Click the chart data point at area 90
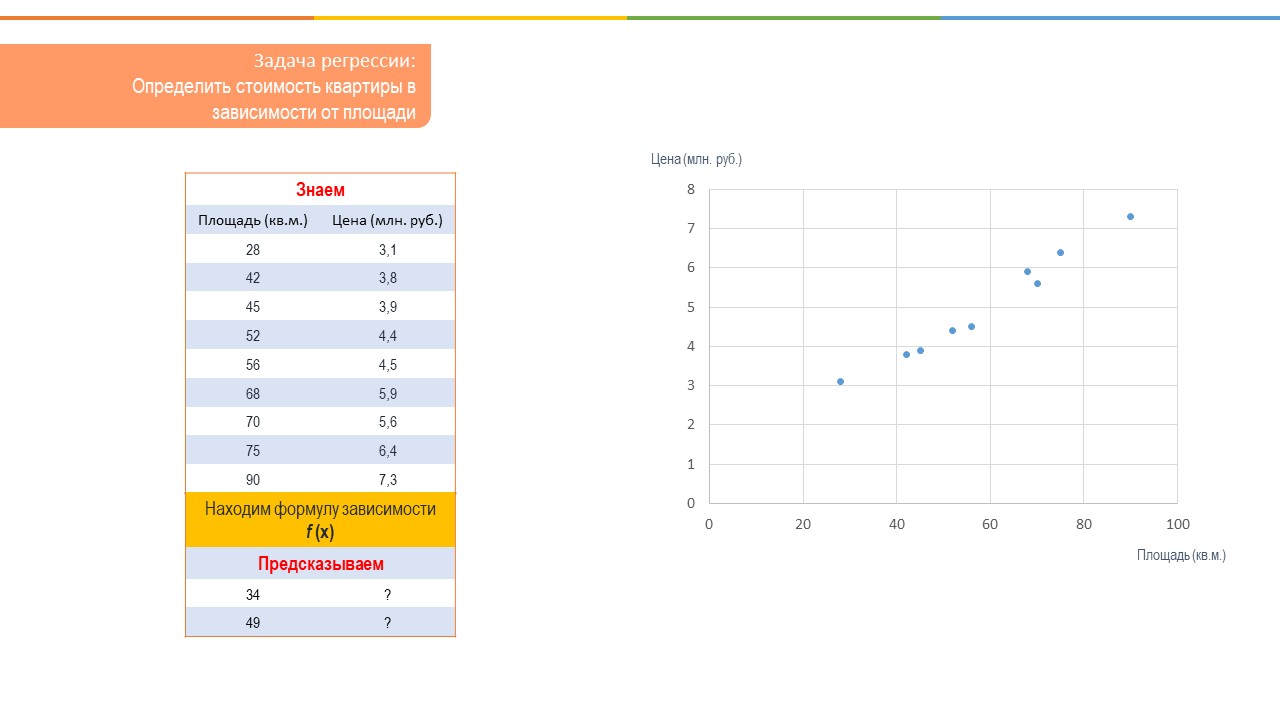Image resolution: width=1280 pixels, height=720 pixels. pos(1130,216)
